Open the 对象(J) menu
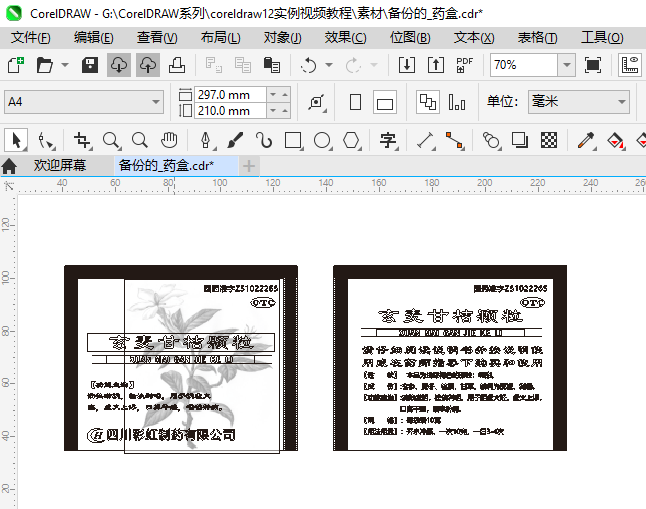Viewport: 646px width, 509px height. [283, 38]
